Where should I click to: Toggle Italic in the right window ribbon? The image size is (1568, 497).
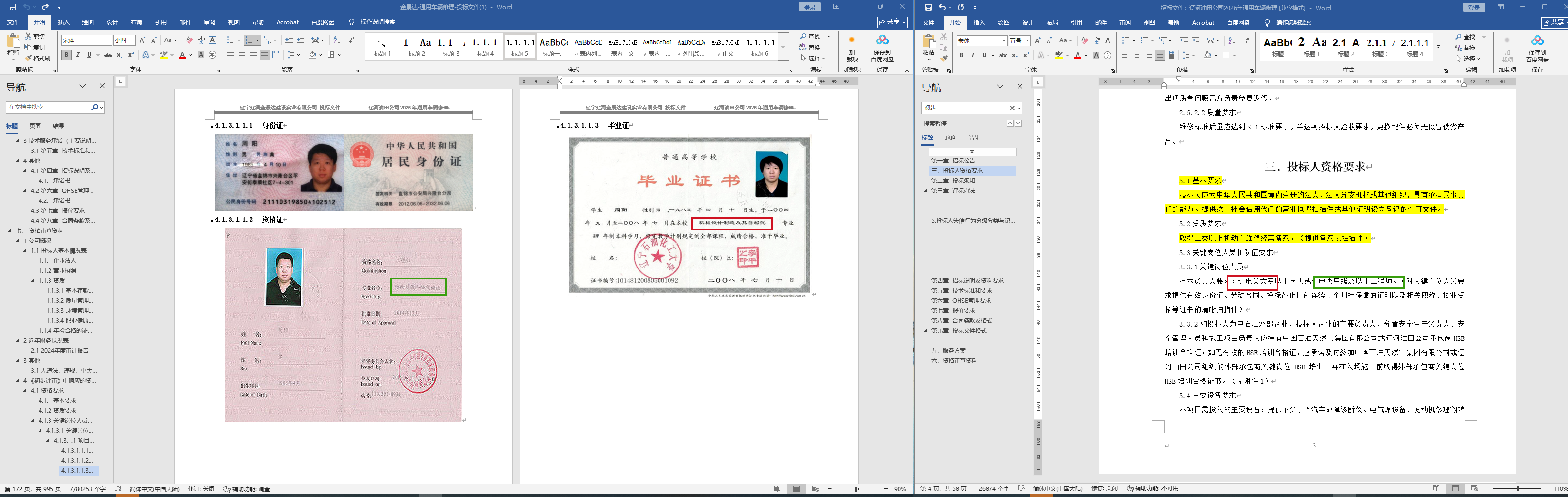972,55
